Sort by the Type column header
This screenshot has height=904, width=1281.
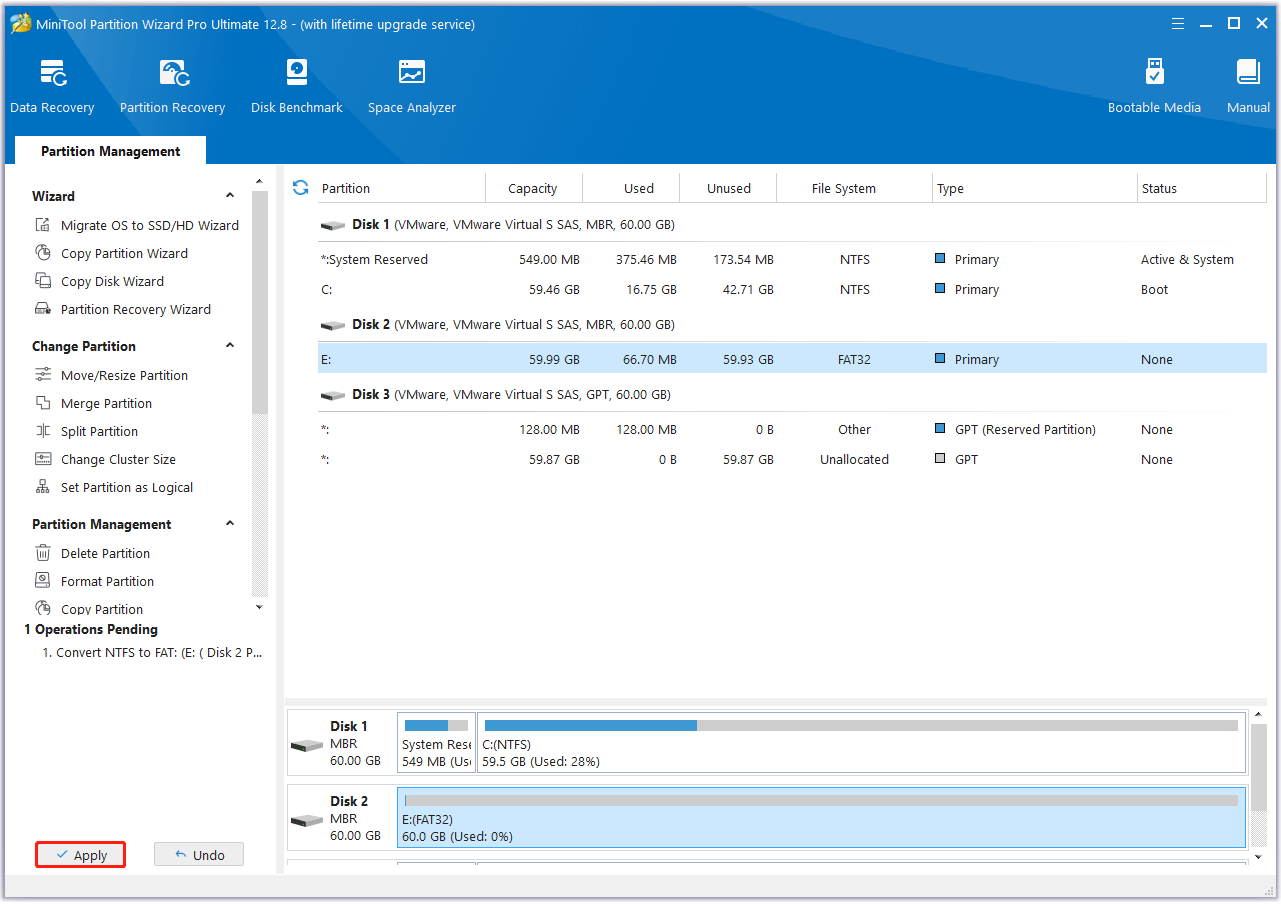click(x=1035, y=188)
